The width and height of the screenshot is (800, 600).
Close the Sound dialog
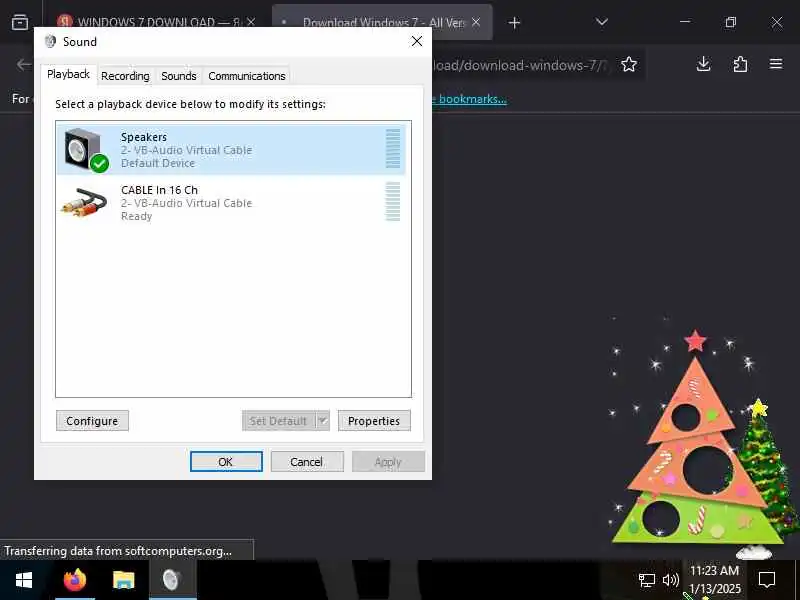point(417,41)
